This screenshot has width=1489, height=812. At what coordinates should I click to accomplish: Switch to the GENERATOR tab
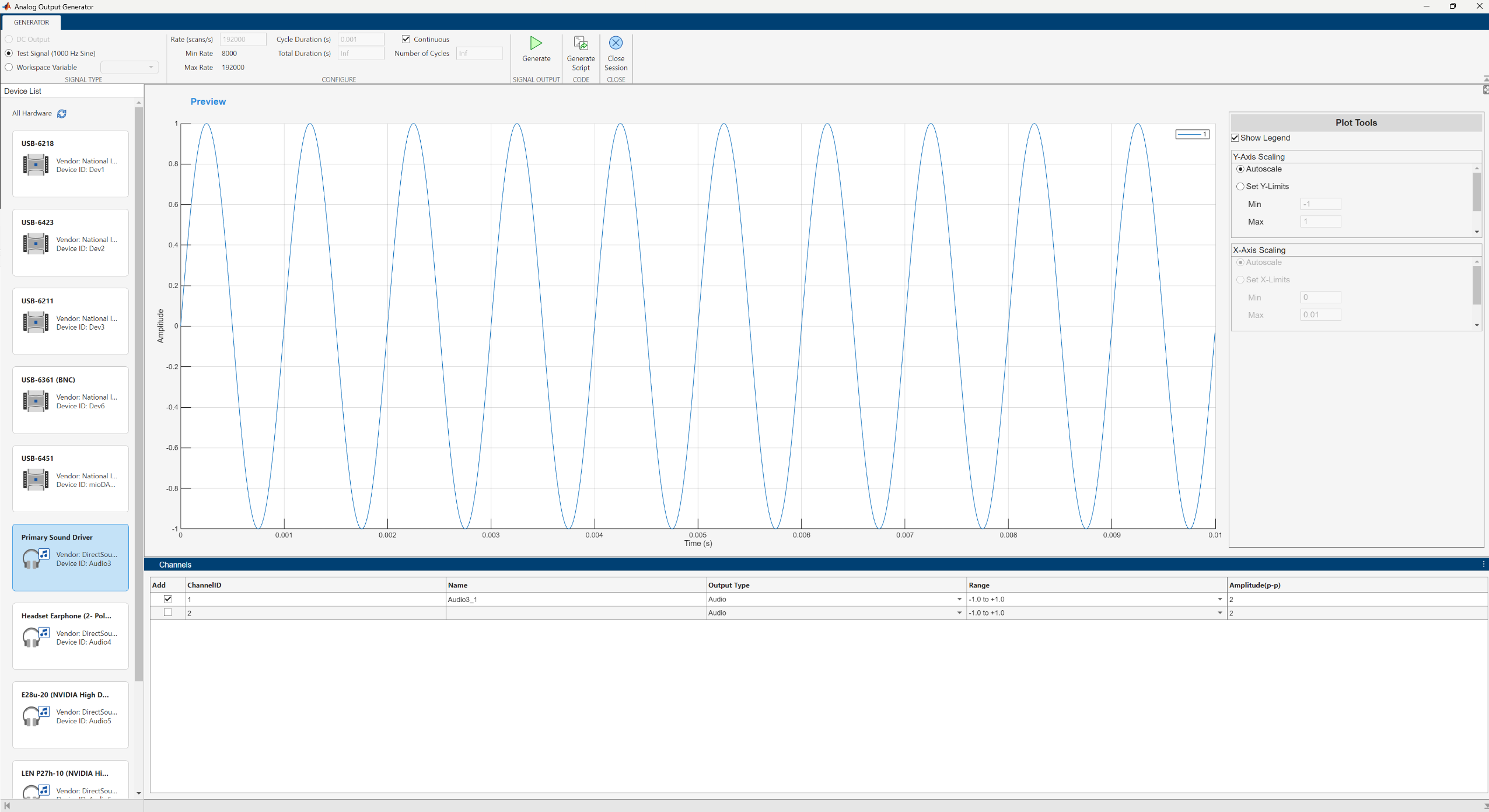[x=32, y=22]
